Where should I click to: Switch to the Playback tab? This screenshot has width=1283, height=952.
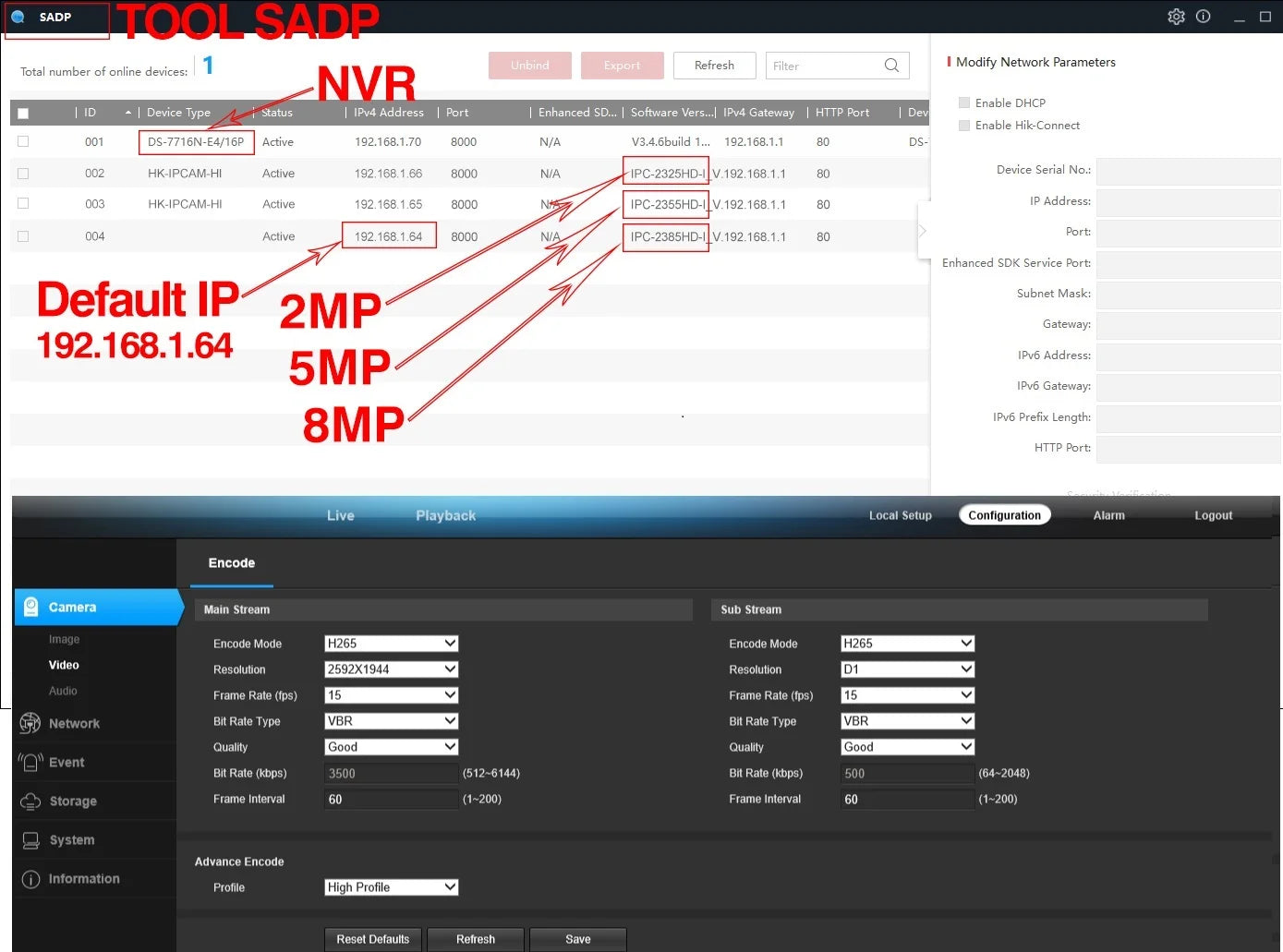click(x=445, y=515)
